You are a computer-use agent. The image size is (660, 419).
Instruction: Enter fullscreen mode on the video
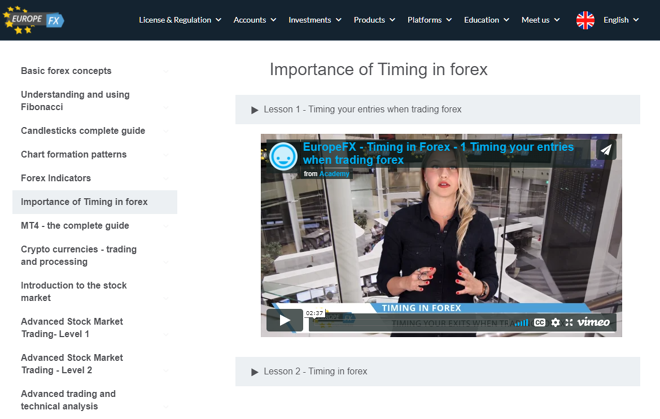click(x=569, y=323)
